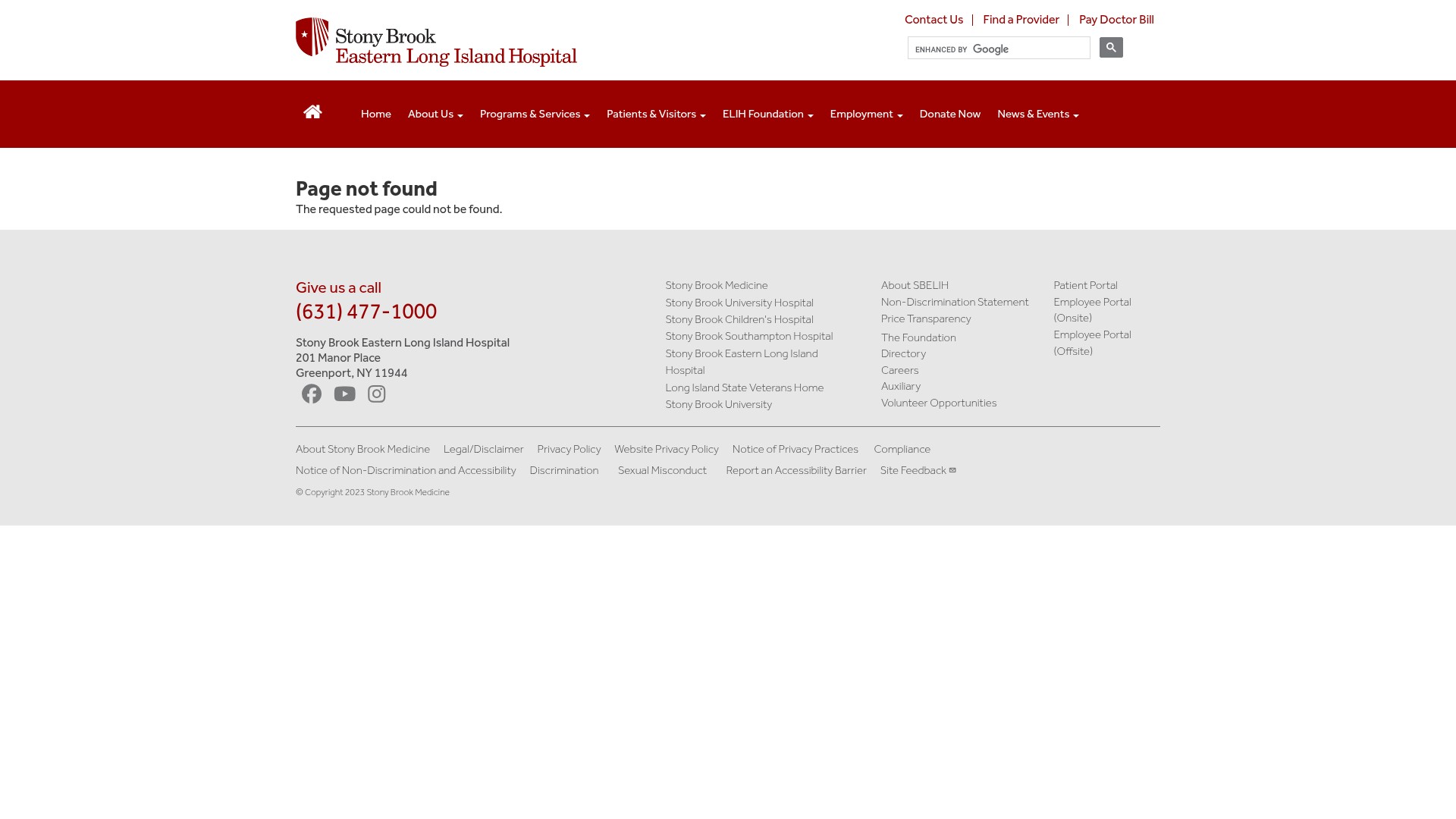The width and height of the screenshot is (1456, 819).
Task: Open About Stony Brook Medicine link
Action: pyautogui.click(x=362, y=449)
